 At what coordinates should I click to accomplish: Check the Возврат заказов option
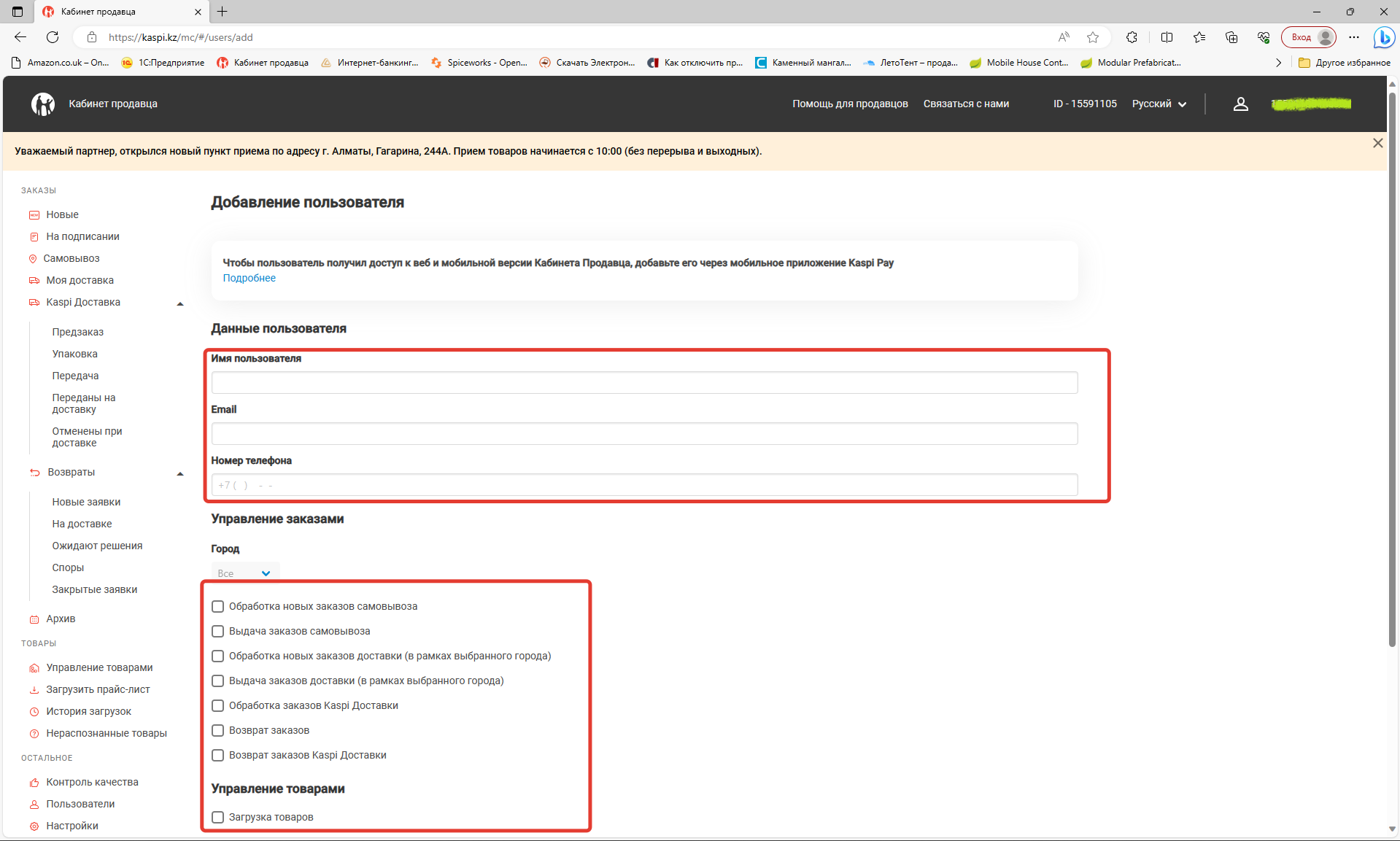(x=217, y=730)
